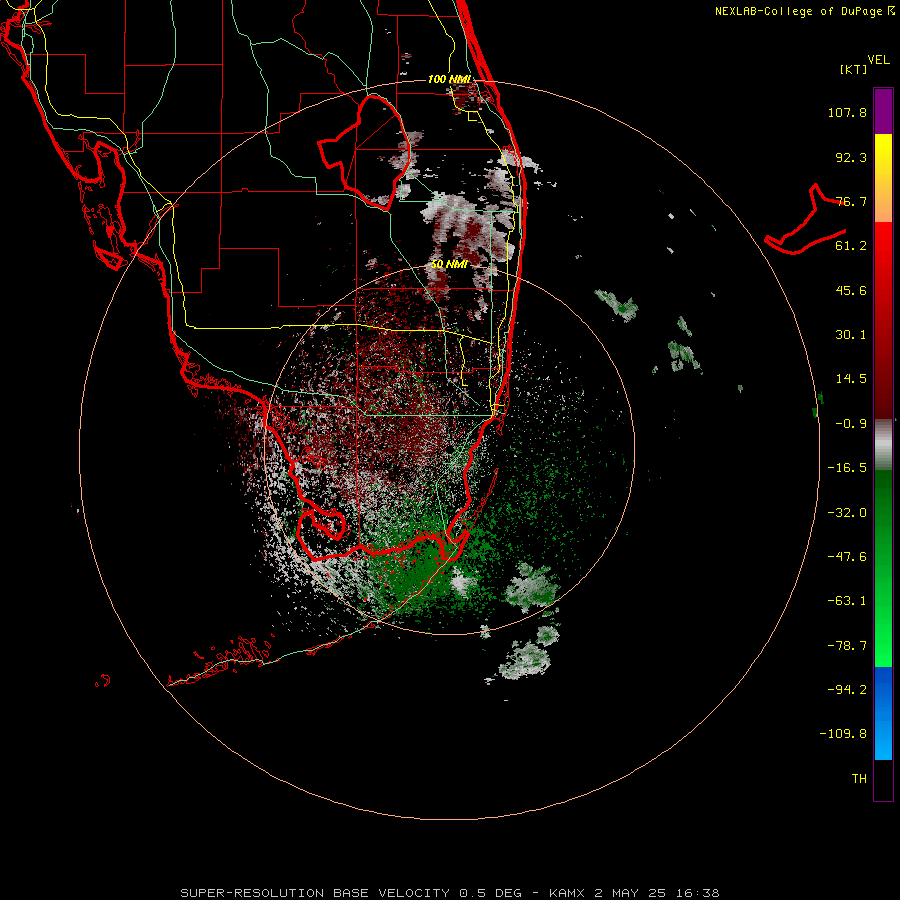Click the 30.1 legend value
This screenshot has width=900, height=900.
tap(851, 335)
